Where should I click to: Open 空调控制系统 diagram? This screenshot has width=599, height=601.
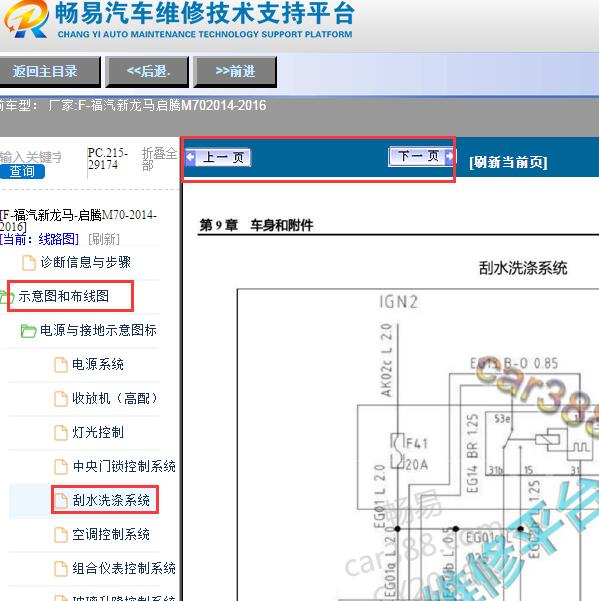pos(111,534)
